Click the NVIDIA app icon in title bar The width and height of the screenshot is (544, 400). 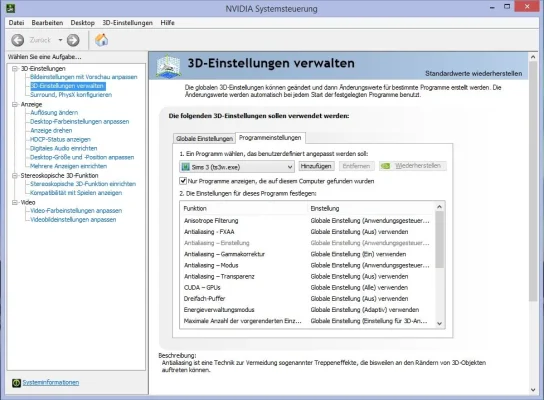coord(11,8)
